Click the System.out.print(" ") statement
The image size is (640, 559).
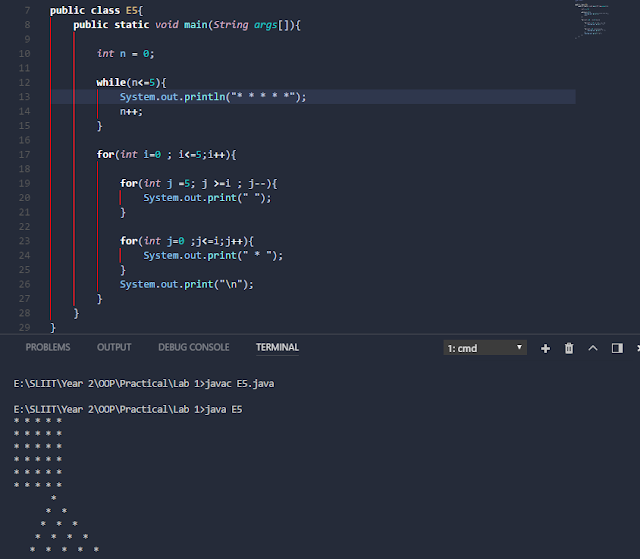(x=207, y=198)
